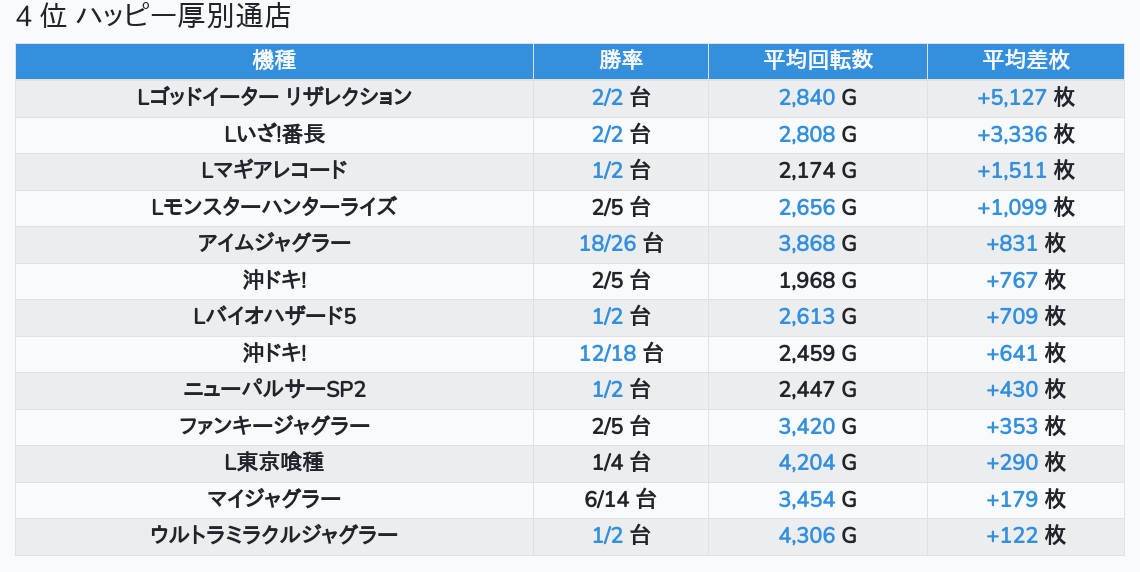Click the 平均回転数 column header
1140x572 pixels.
click(818, 60)
